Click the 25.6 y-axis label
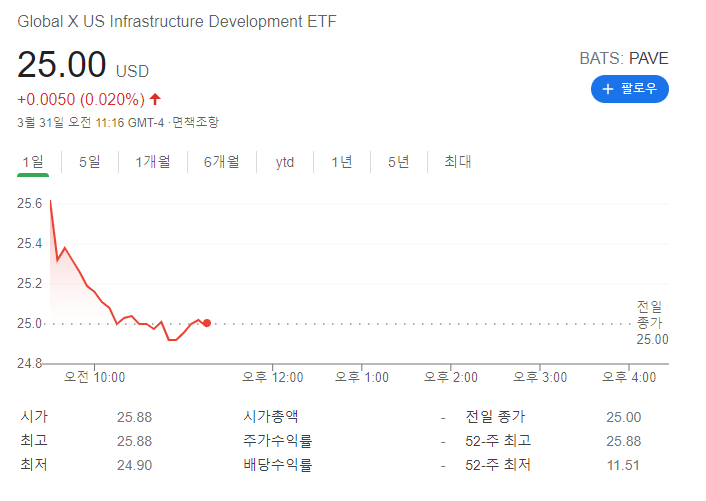 [x=29, y=203]
